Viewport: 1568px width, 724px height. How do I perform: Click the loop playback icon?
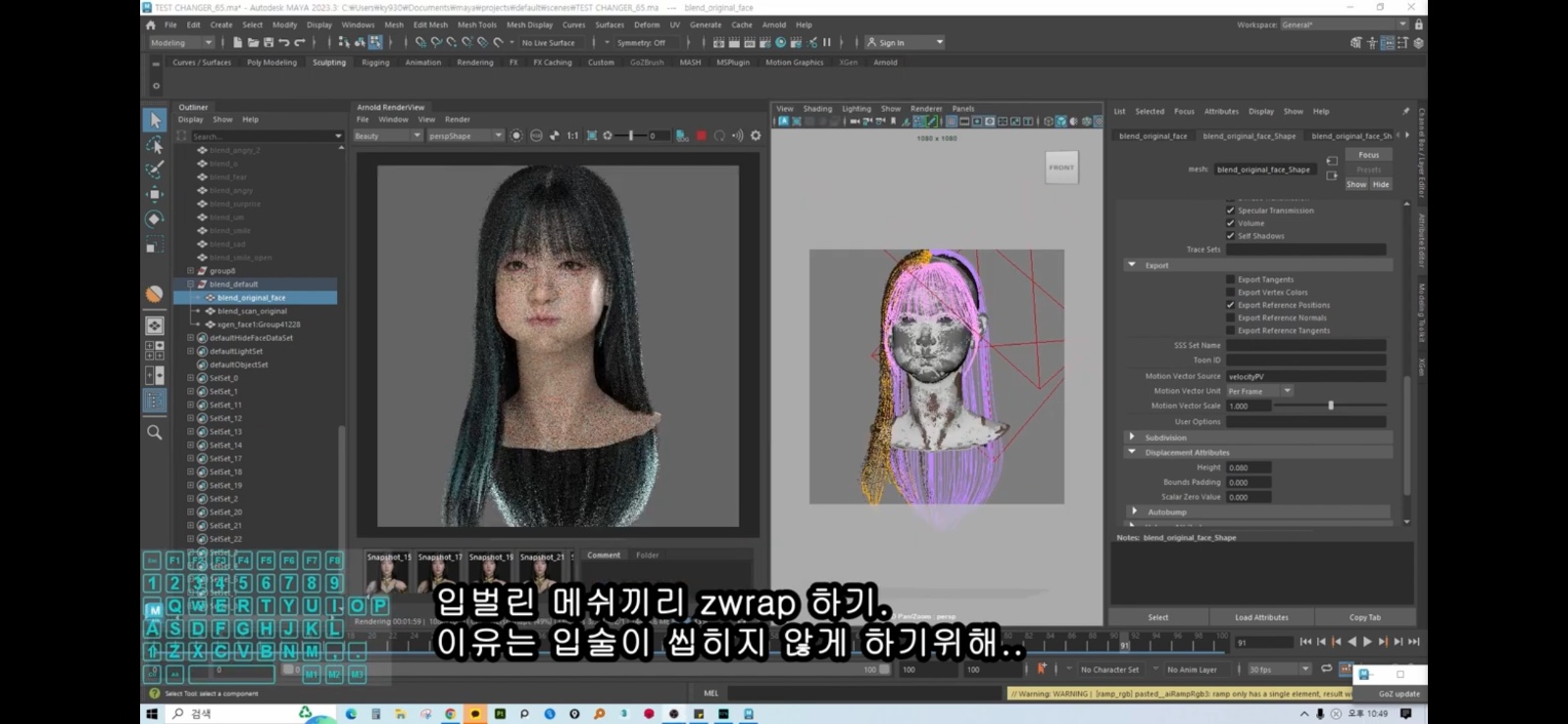point(1326,669)
